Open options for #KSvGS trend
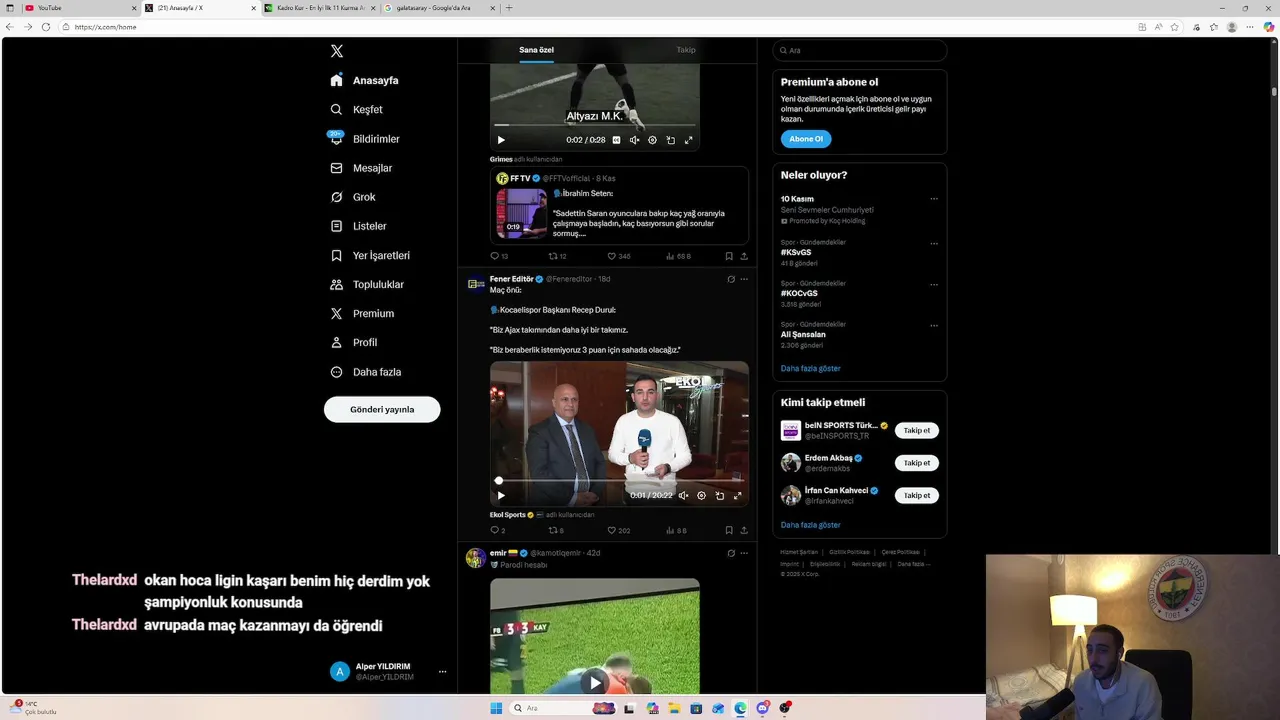Screen dimensions: 1280x720 pos(934,243)
